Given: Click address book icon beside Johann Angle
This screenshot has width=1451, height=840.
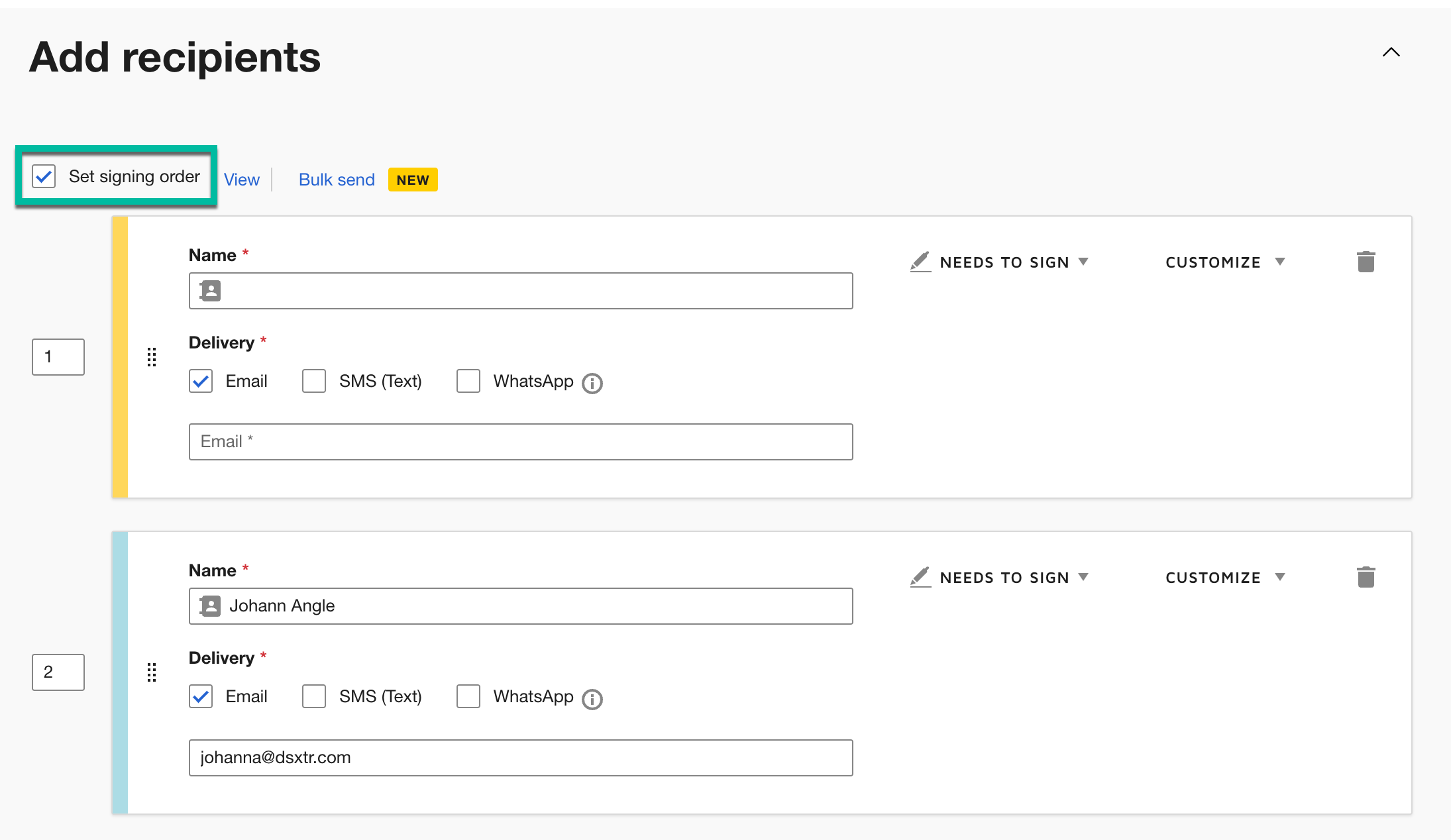Looking at the screenshot, I should pyautogui.click(x=211, y=606).
